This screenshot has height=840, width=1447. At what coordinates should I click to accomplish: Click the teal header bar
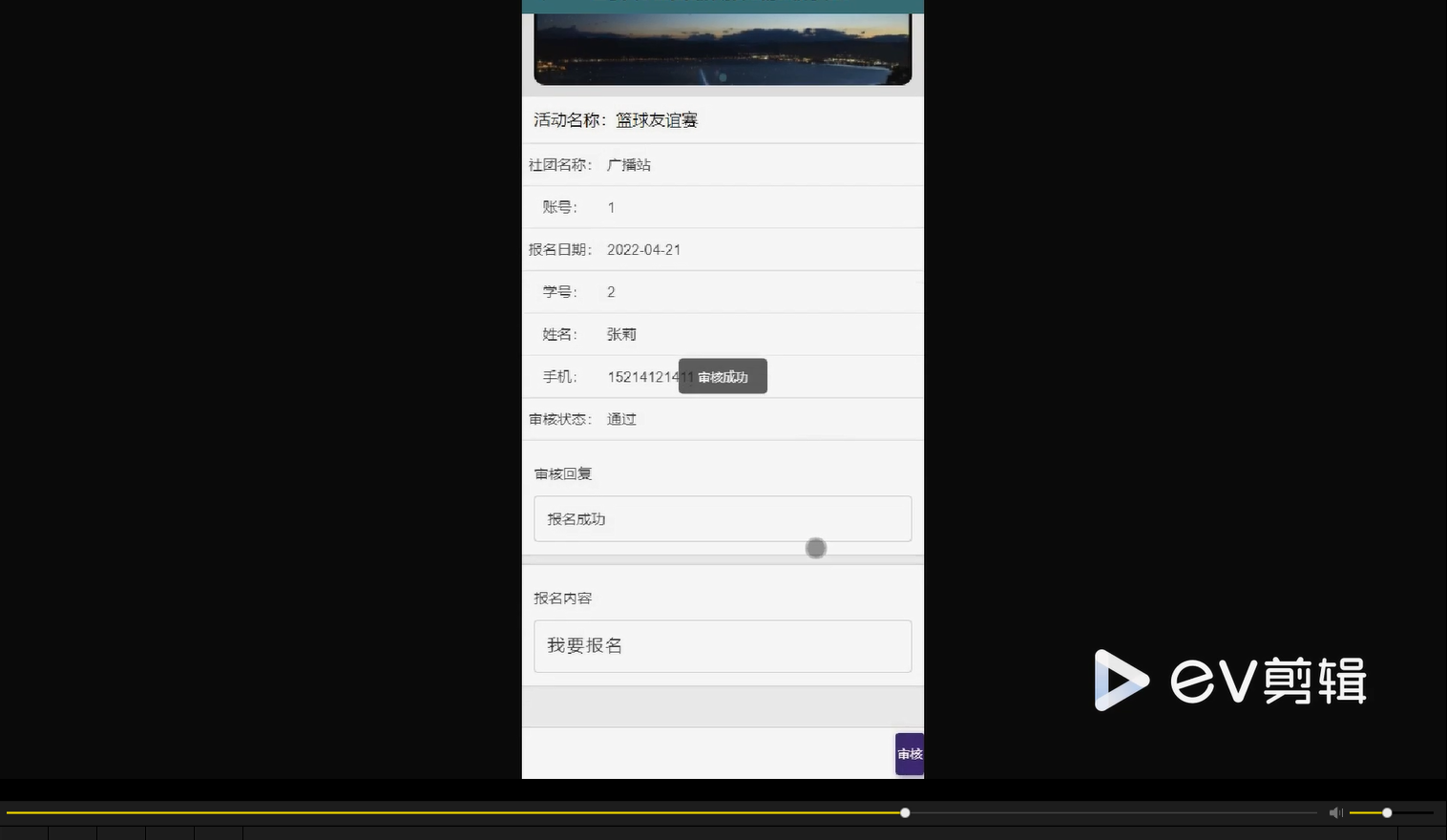pyautogui.click(x=723, y=5)
